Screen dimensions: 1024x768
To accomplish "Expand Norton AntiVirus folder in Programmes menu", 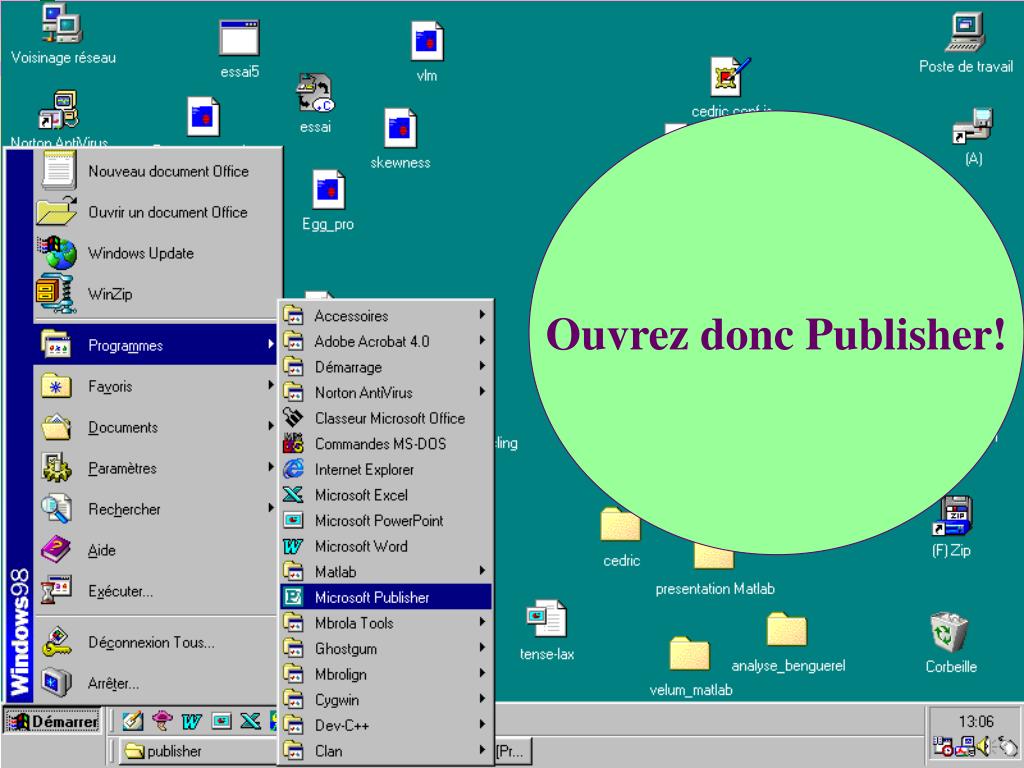I will 386,392.
